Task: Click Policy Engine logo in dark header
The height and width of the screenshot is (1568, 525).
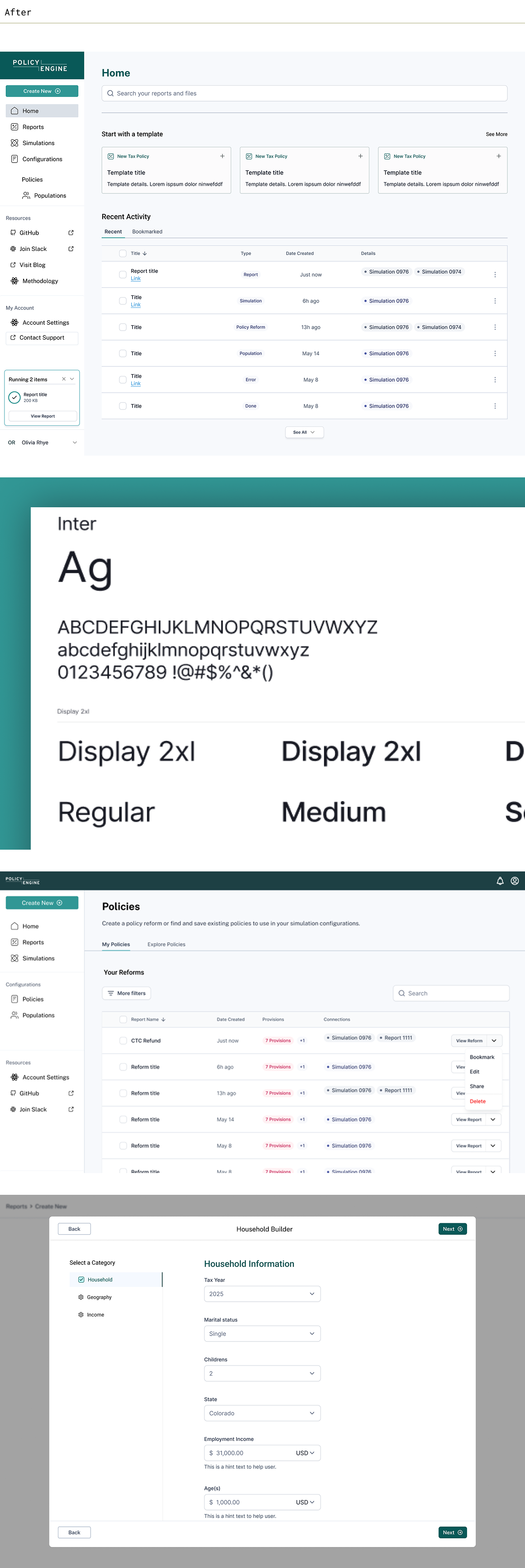Action: coord(23,881)
